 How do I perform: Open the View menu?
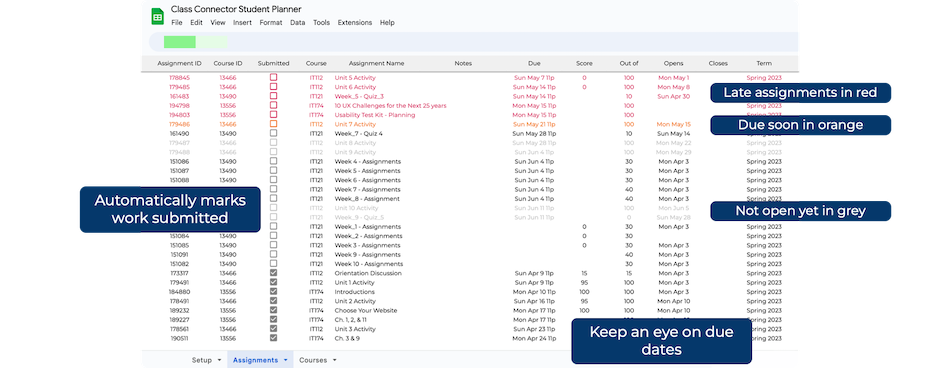[x=218, y=23]
